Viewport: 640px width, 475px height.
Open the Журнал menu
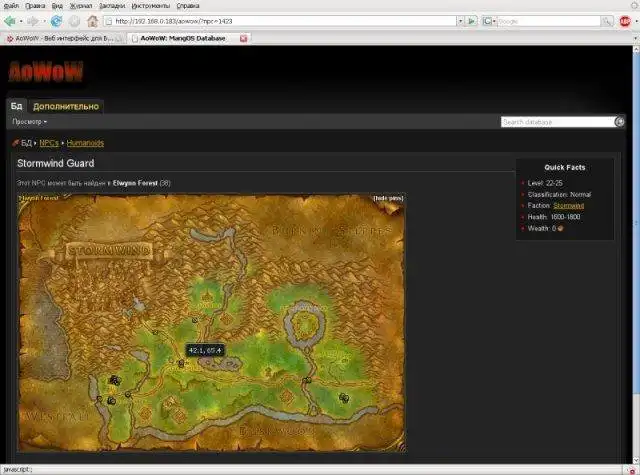click(x=81, y=6)
